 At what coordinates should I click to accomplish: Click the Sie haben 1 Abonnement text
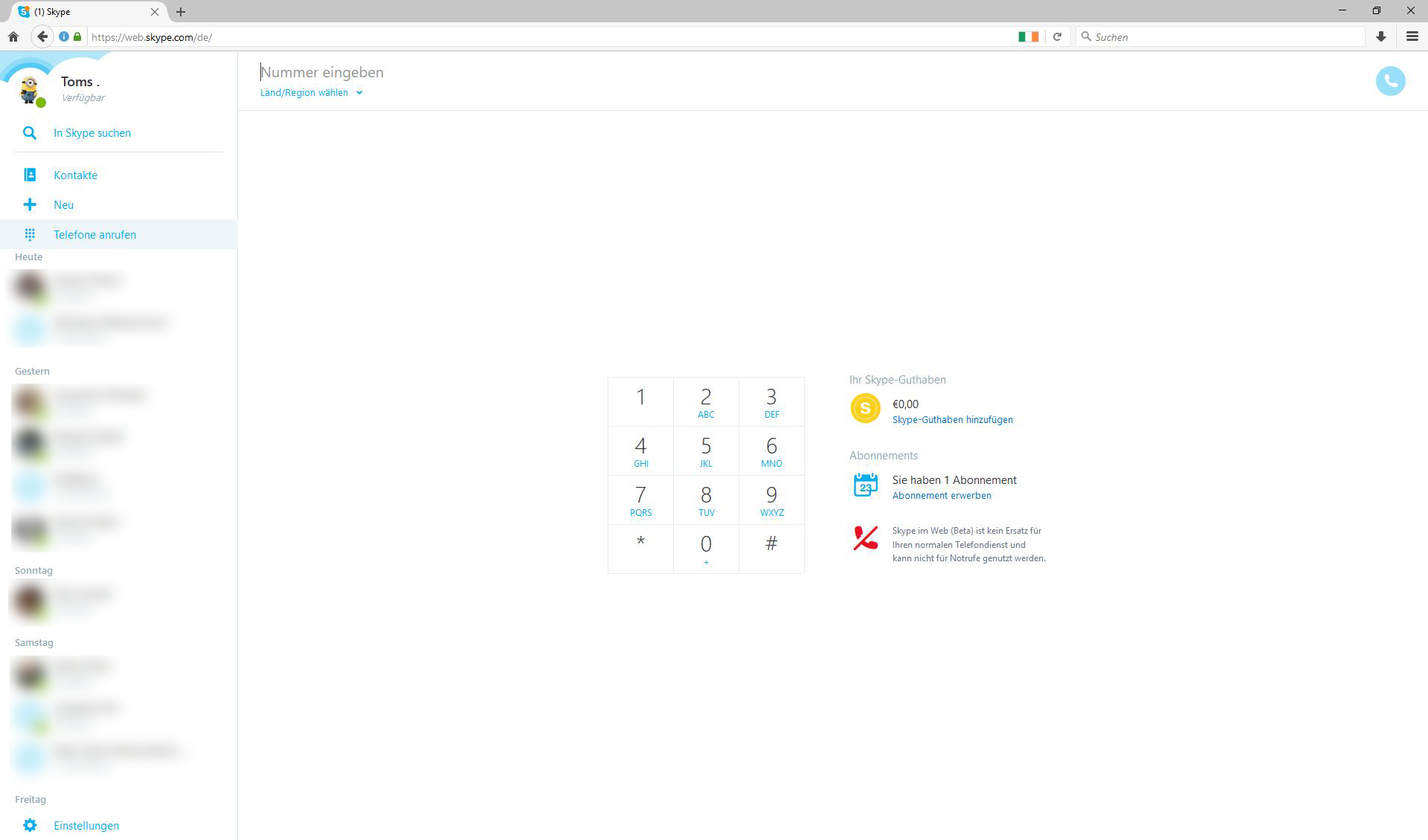click(x=954, y=480)
